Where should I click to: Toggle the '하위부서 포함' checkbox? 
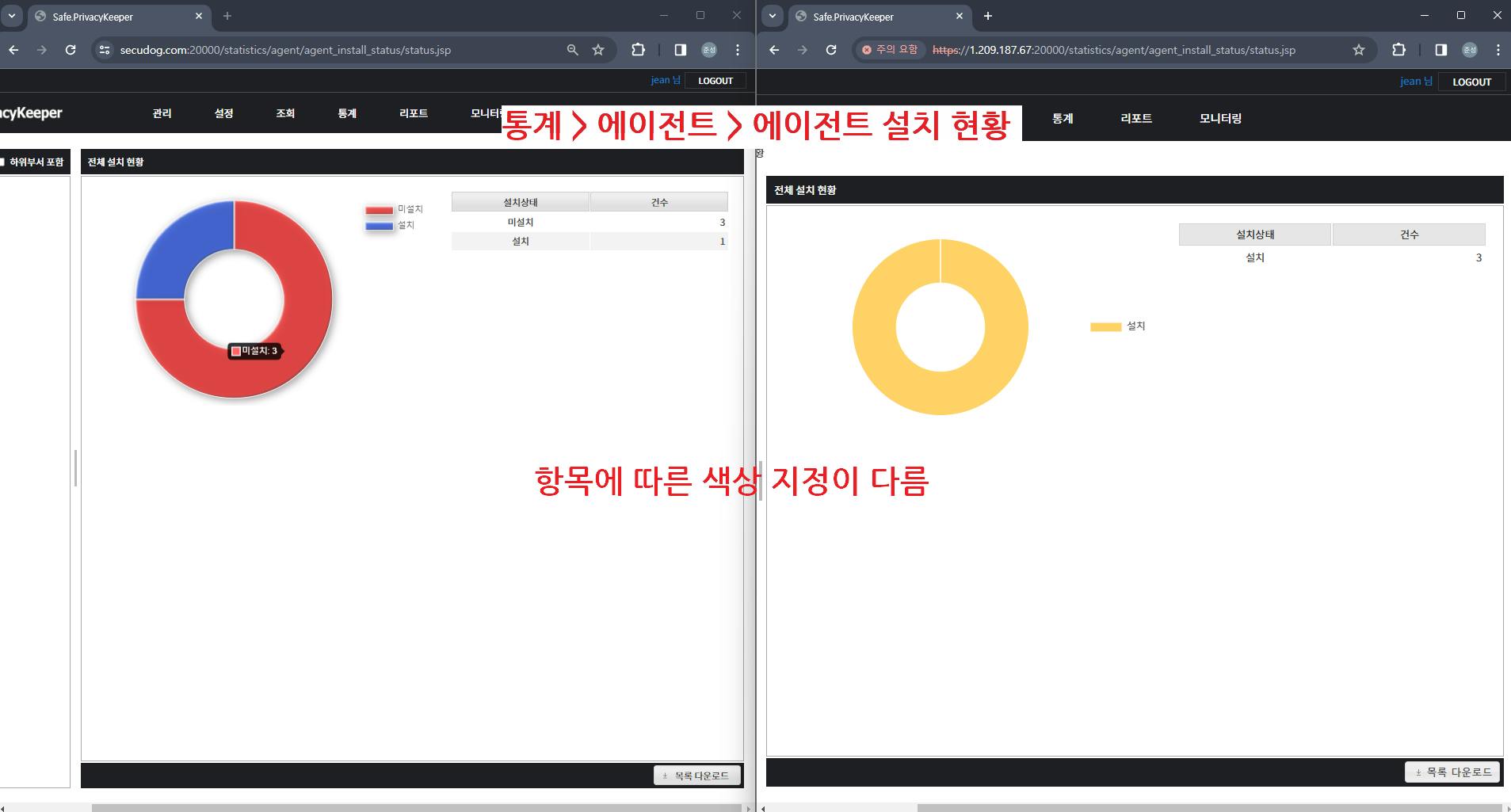click(x=2, y=162)
